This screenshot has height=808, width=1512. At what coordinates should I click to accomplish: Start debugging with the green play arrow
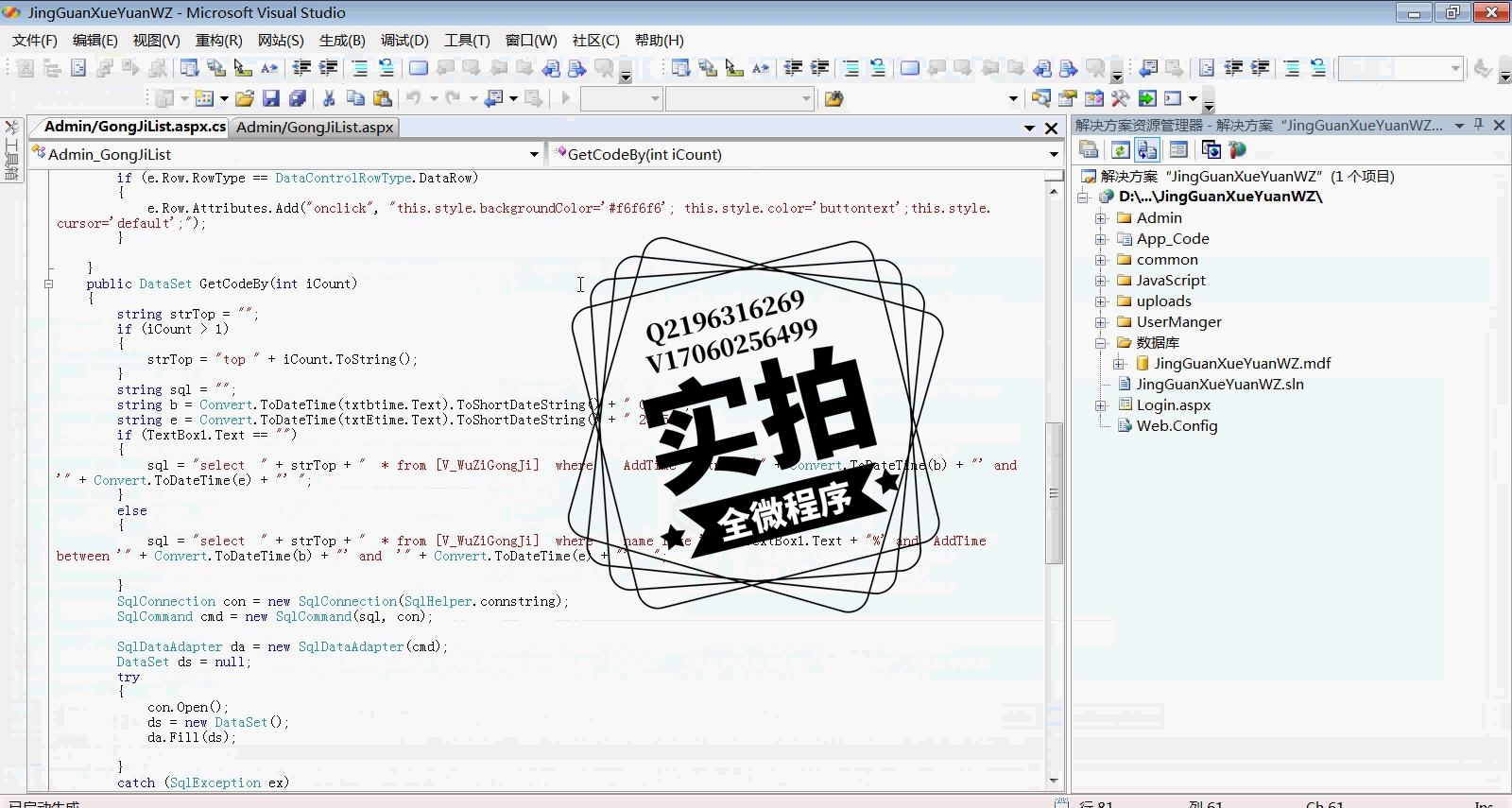566,98
